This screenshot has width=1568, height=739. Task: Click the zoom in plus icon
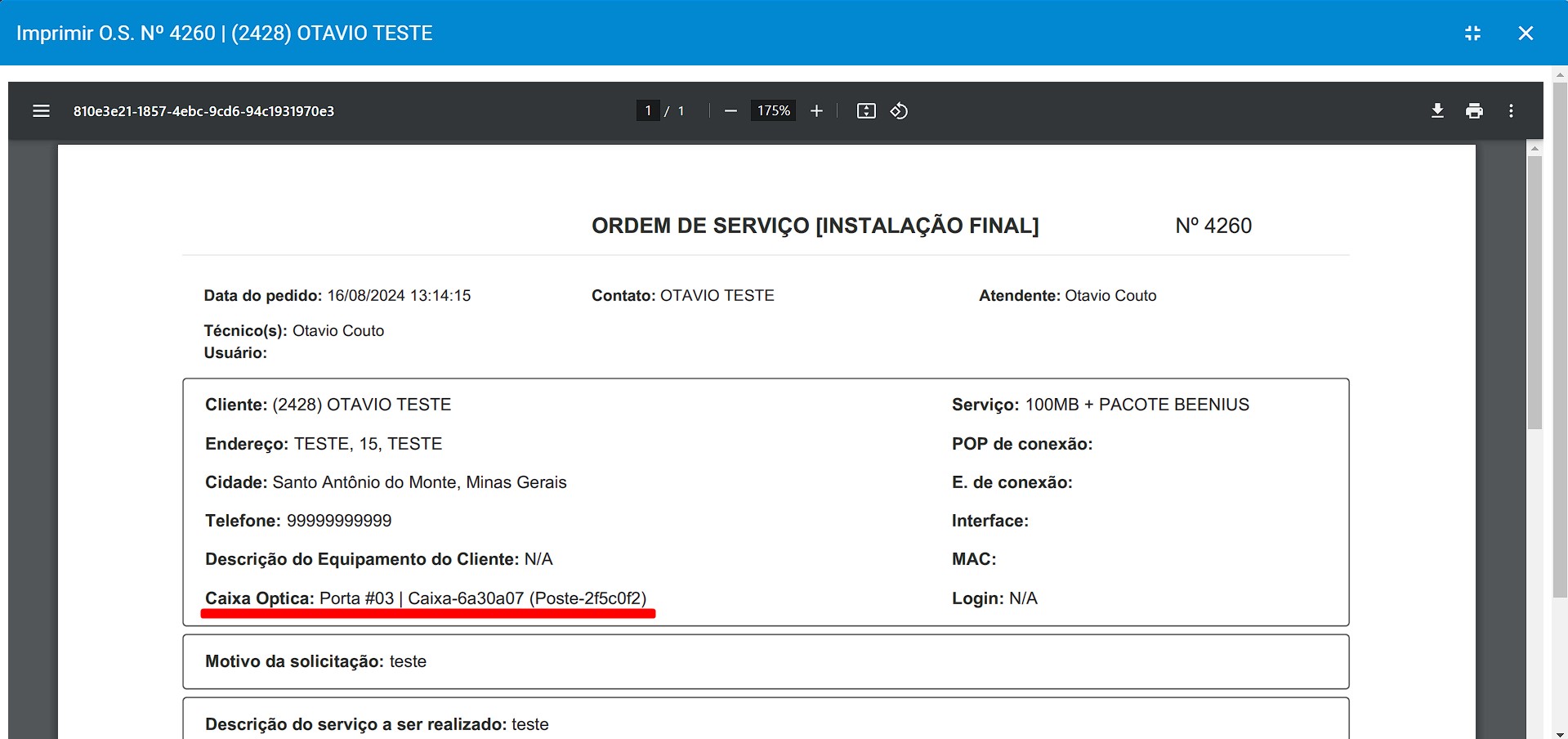point(816,111)
